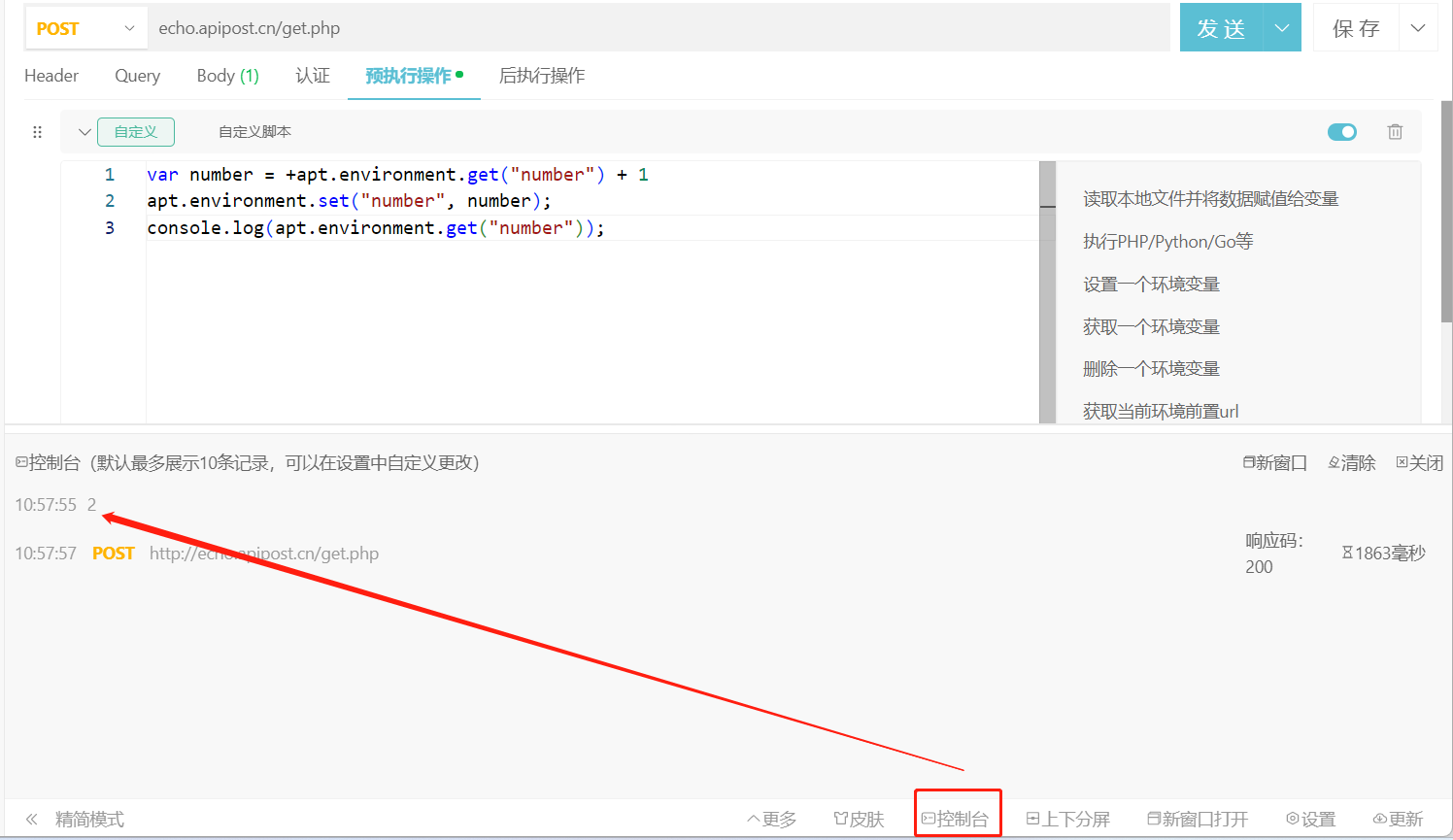Image resolution: width=1453 pixels, height=840 pixels.
Task: Click the 自定义 tag button
Action: [x=136, y=132]
